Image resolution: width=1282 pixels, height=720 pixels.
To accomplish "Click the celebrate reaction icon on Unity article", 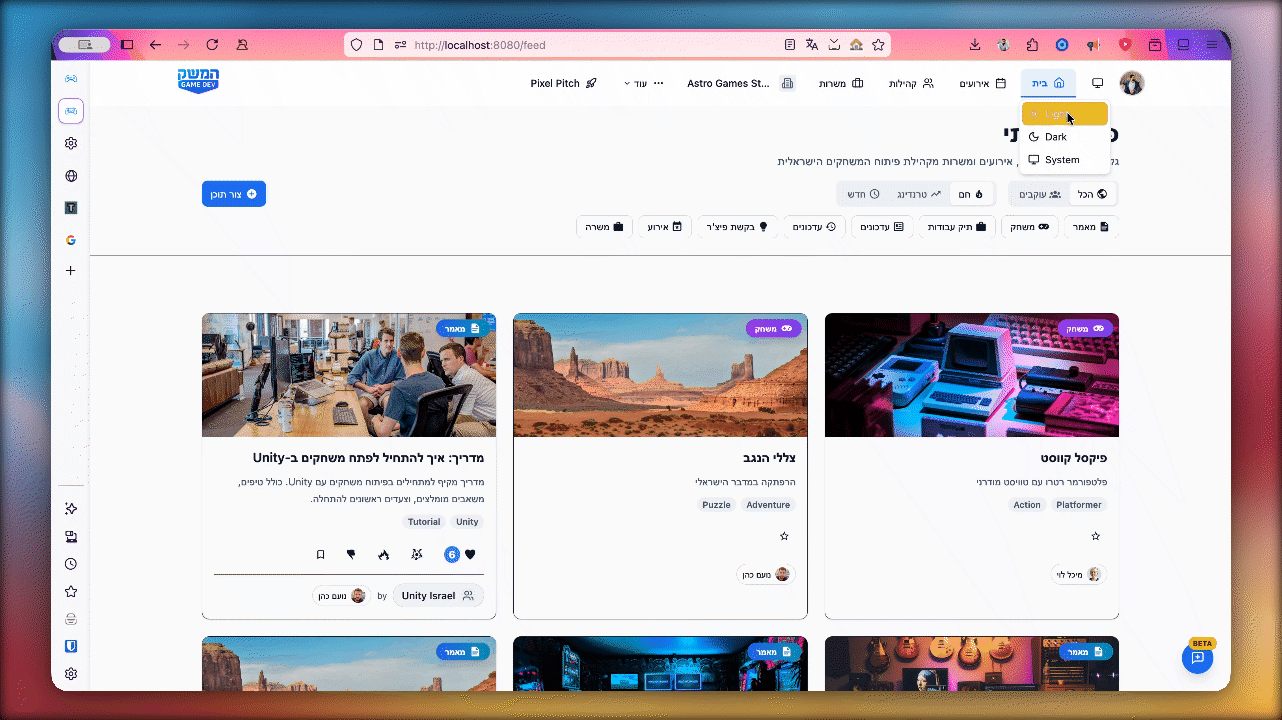I will click(417, 554).
